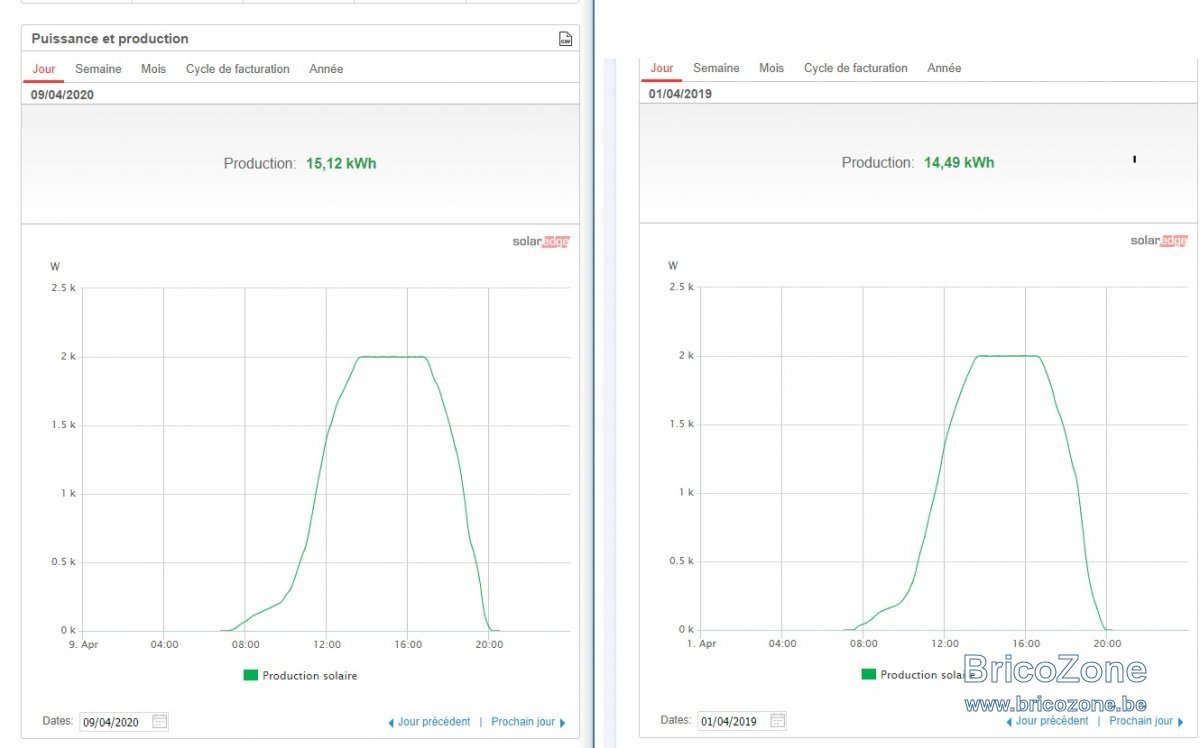This screenshot has height=748, width=1200.
Task: Open calendar picker beside 09/04/2020 date field
Action: (x=160, y=722)
